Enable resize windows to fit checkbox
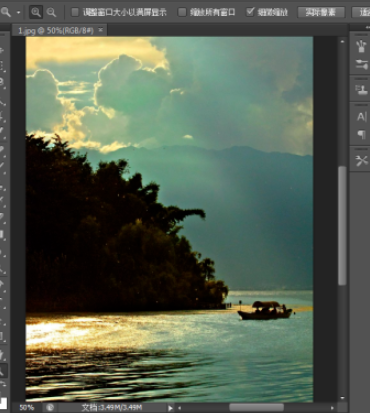This screenshot has width=370, height=413. click(x=75, y=13)
